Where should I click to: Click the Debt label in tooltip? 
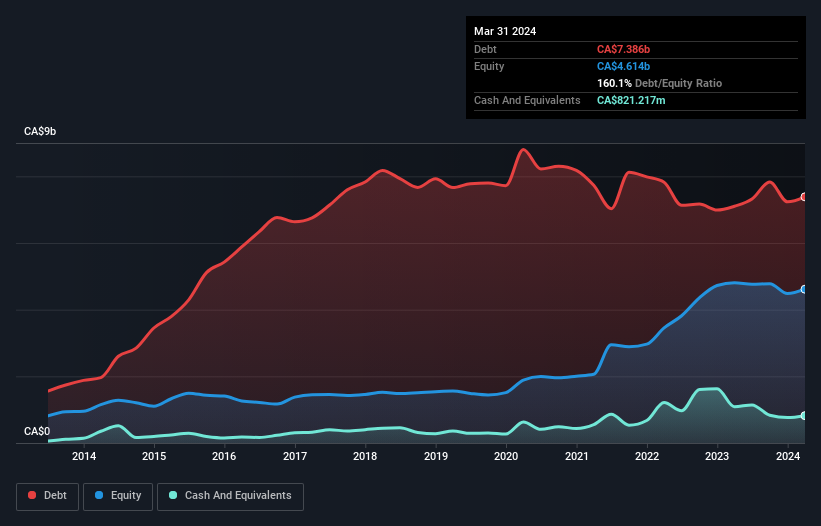click(x=485, y=49)
